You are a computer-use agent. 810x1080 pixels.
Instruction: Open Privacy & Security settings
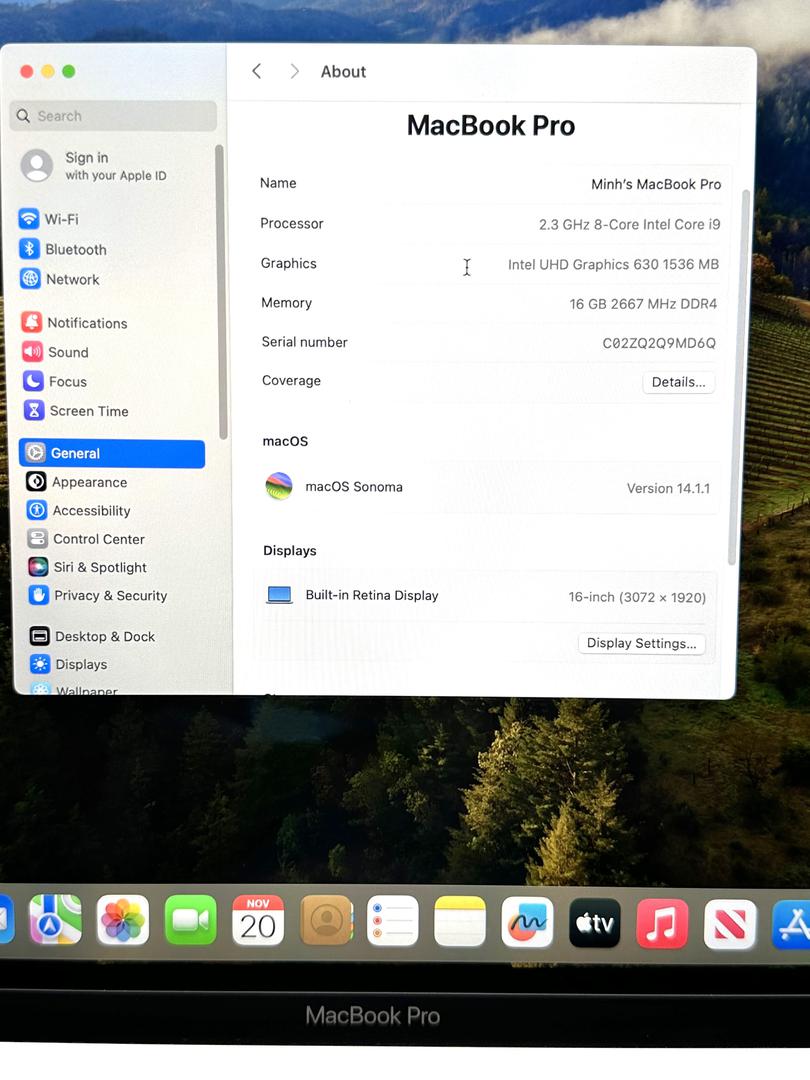pos(98,595)
